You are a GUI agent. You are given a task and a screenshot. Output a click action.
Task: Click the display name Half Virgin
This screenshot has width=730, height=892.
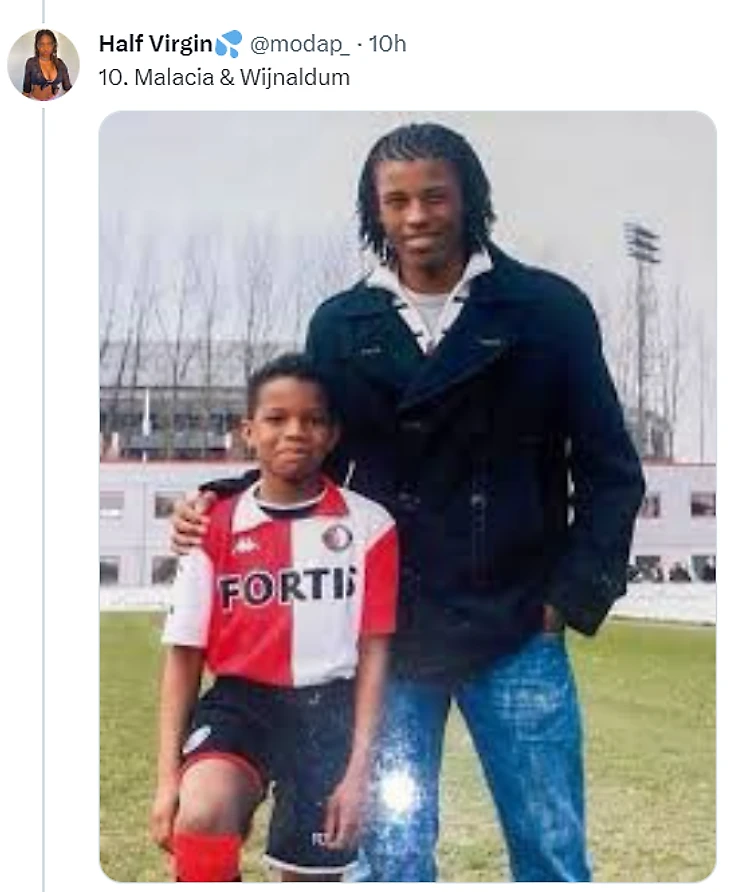tap(155, 44)
